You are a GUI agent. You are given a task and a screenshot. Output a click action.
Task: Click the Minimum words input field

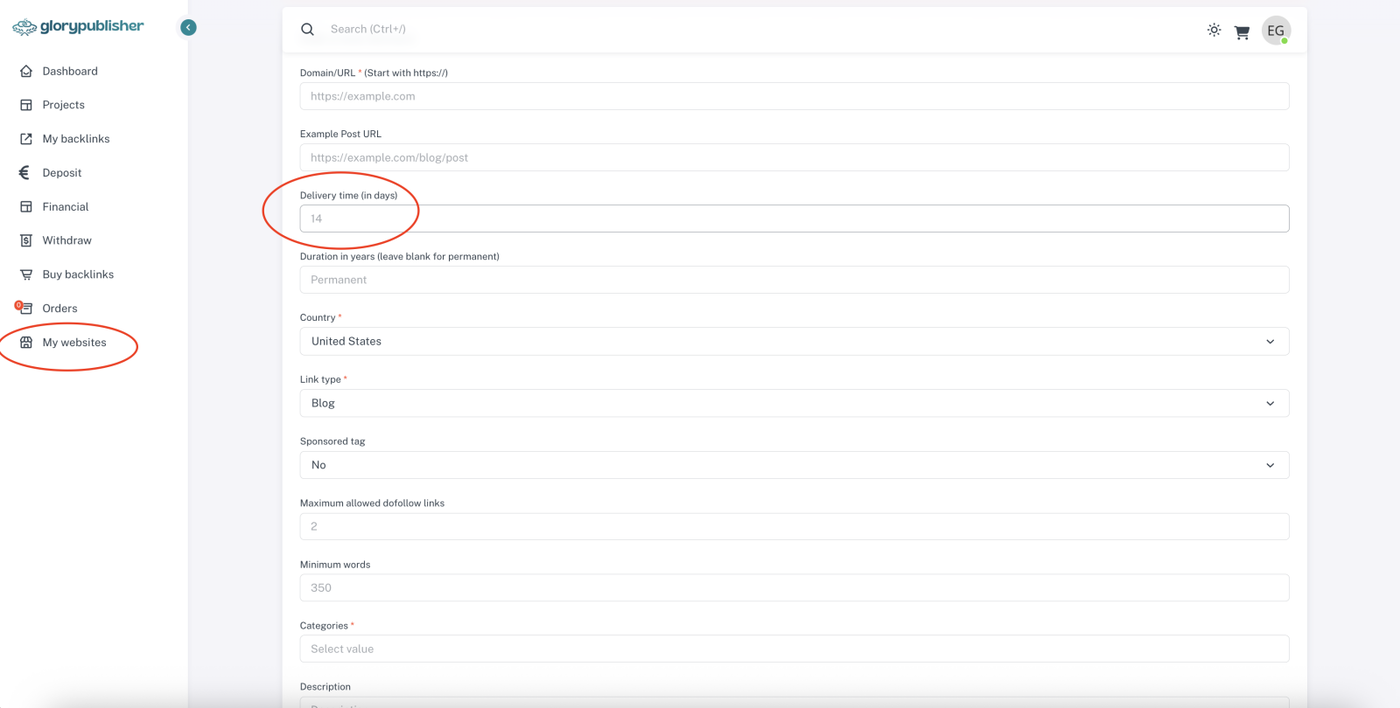coord(794,587)
